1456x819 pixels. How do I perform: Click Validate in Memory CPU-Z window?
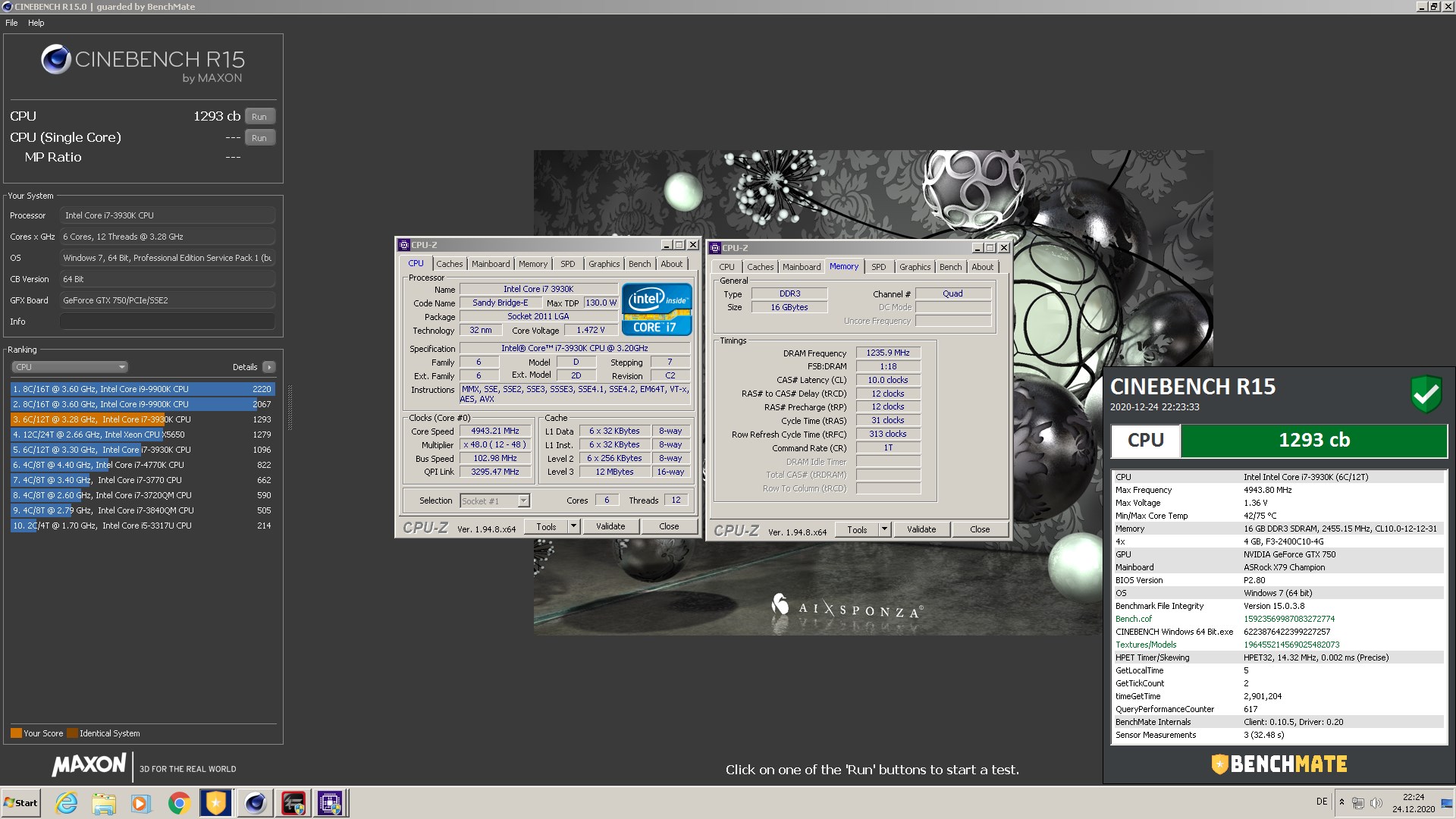(921, 529)
